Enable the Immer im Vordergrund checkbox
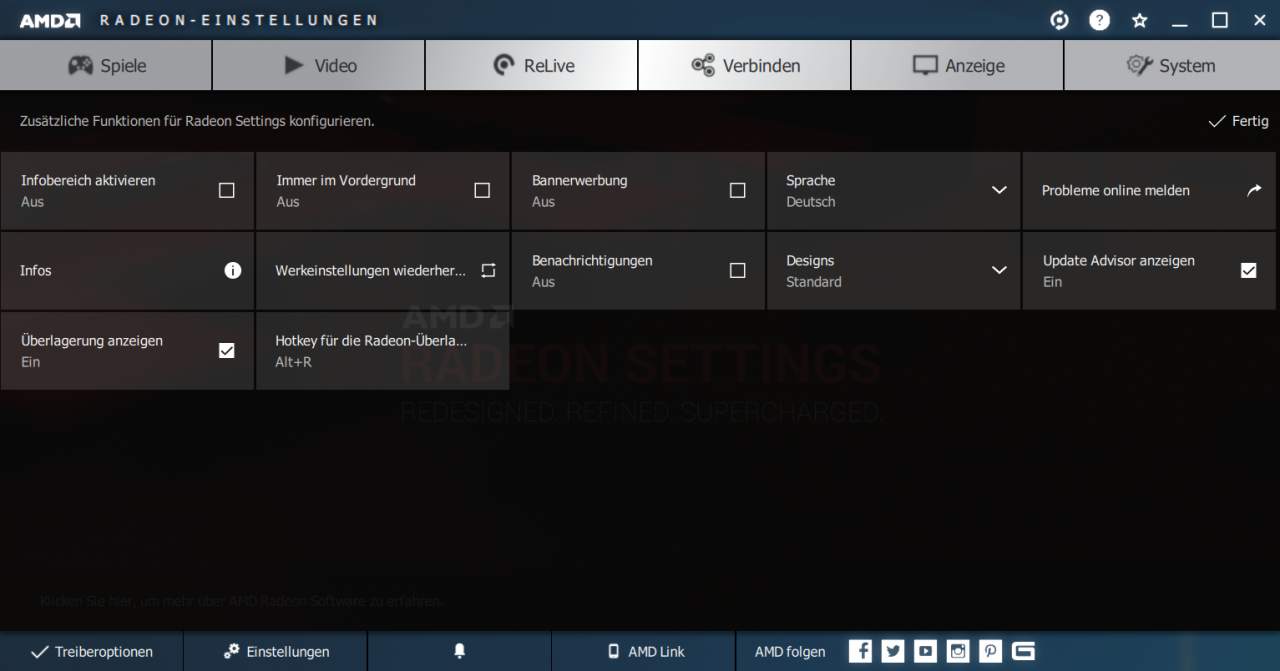1280x671 pixels. tap(482, 190)
